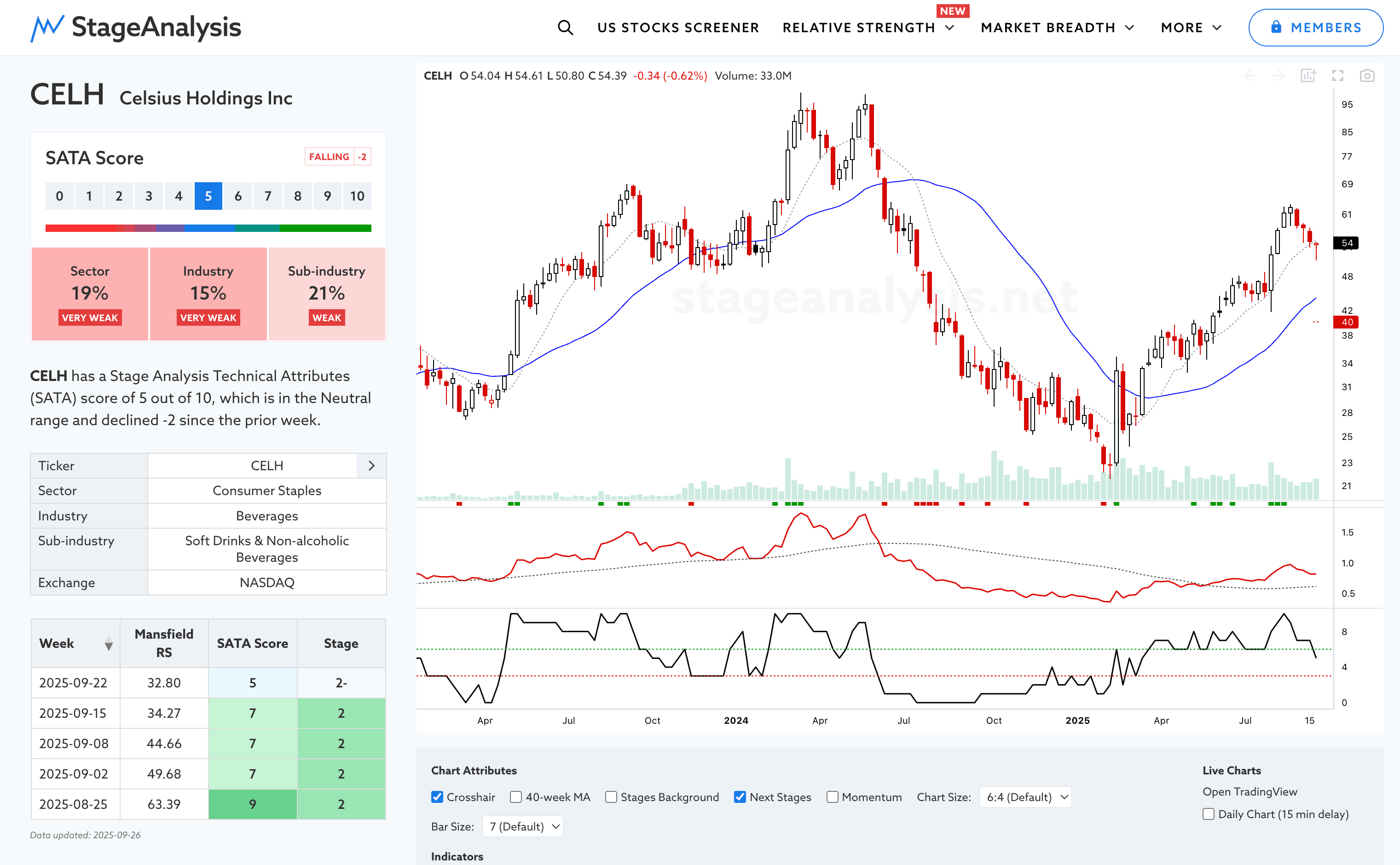The height and width of the screenshot is (865, 1400).
Task: Click the Sub-industry 21% Weak tile
Action: (327, 294)
